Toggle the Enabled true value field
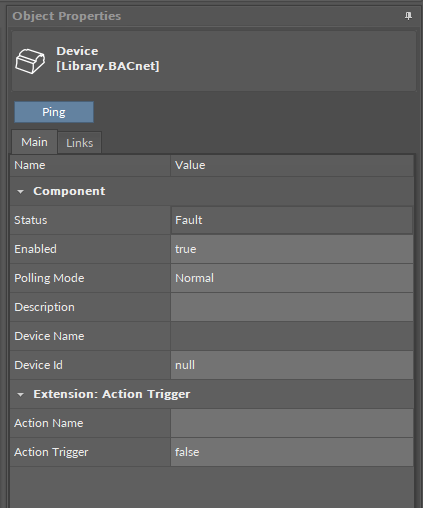This screenshot has height=508, width=423. click(x=292, y=249)
